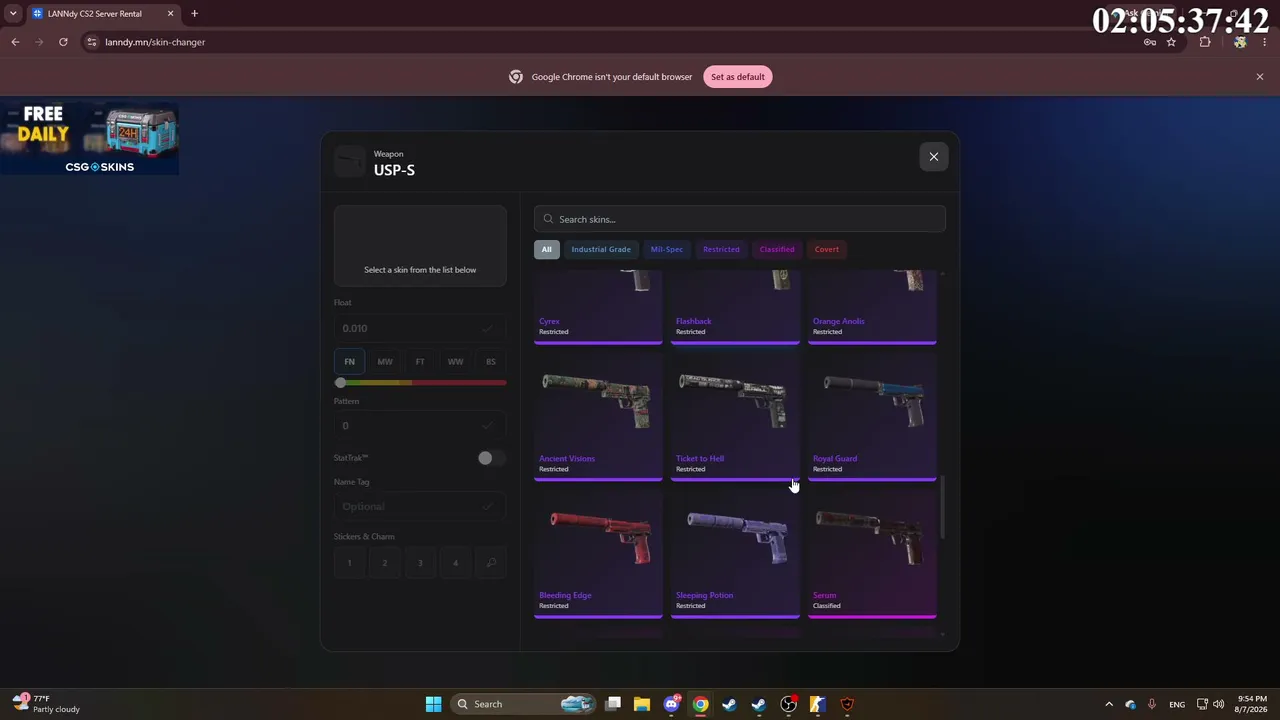Reload the current page
1280x720 pixels.
click(x=63, y=42)
